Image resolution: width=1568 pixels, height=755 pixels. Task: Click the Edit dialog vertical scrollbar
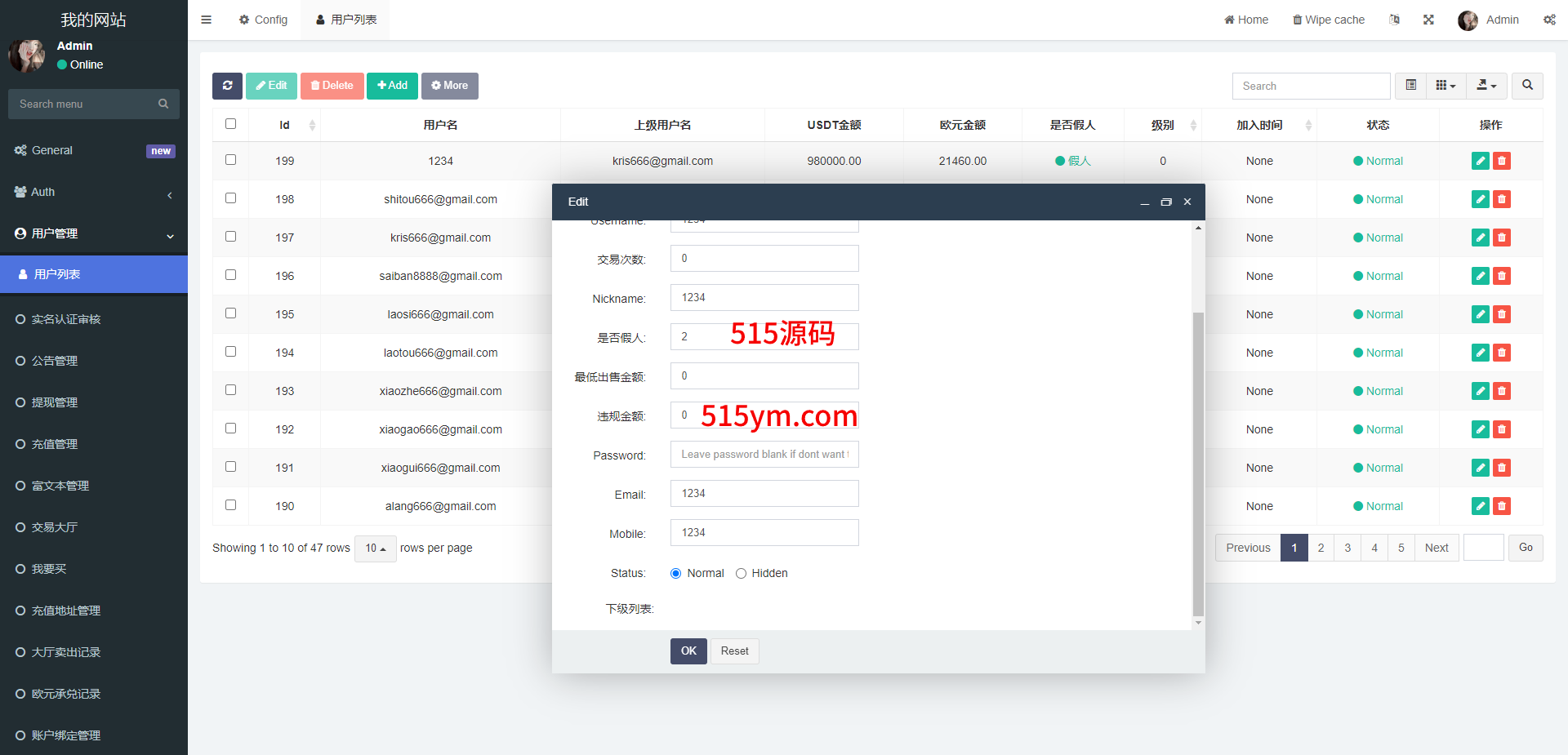[x=1198, y=464]
